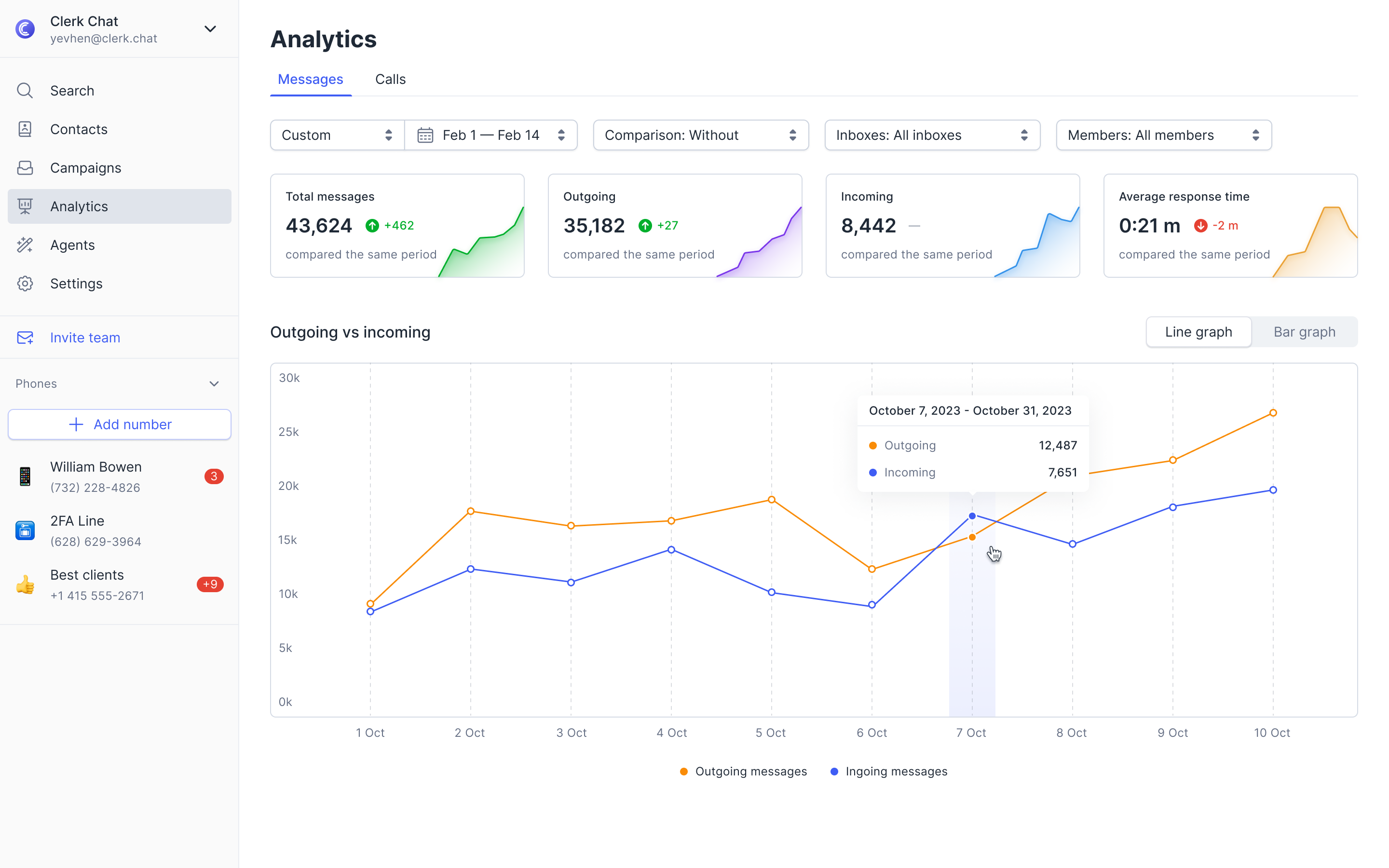Click the Contacts address book icon

pyautogui.click(x=25, y=129)
